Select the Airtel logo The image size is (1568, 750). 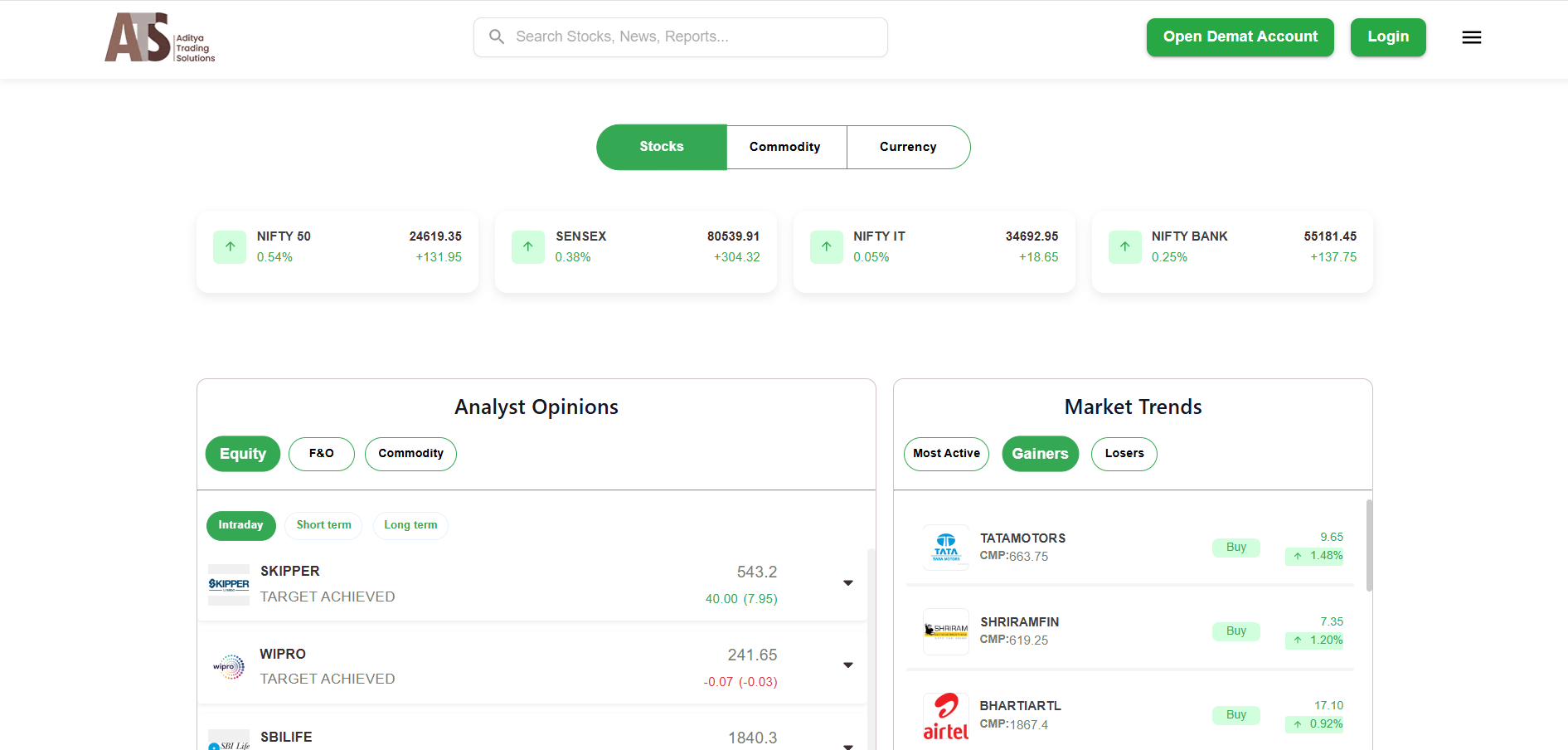pyautogui.click(x=945, y=716)
